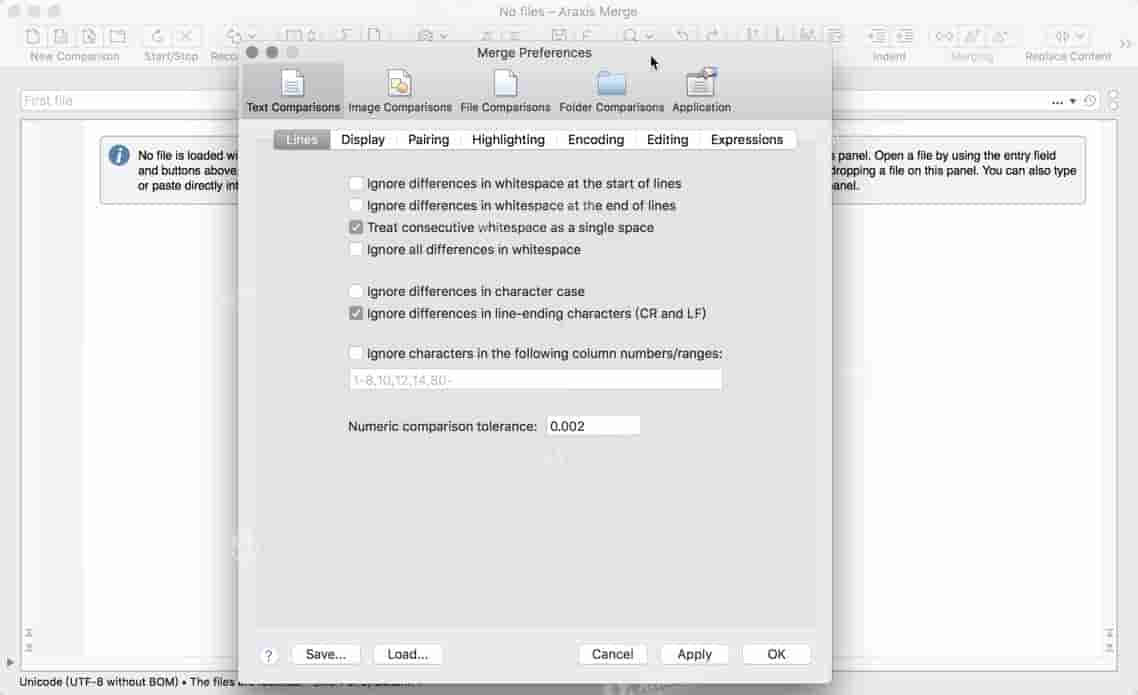Click the First file entry field
This screenshot has height=695, width=1138.
click(x=129, y=101)
